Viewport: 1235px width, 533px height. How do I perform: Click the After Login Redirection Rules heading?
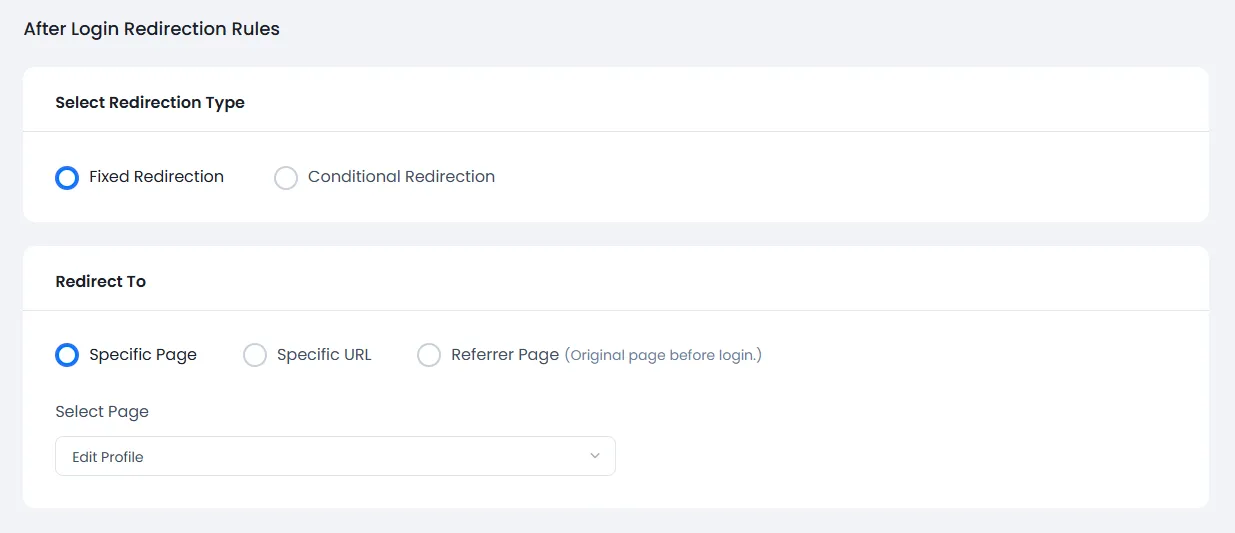click(x=152, y=29)
